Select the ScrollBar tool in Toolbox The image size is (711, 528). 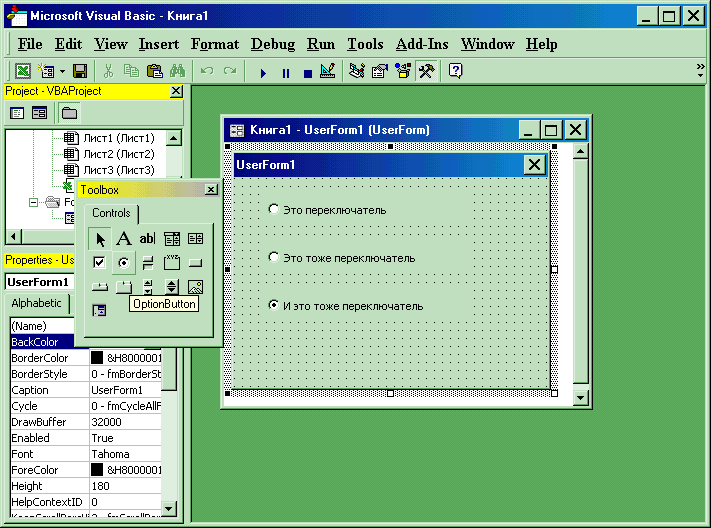pyautogui.click(x=148, y=287)
